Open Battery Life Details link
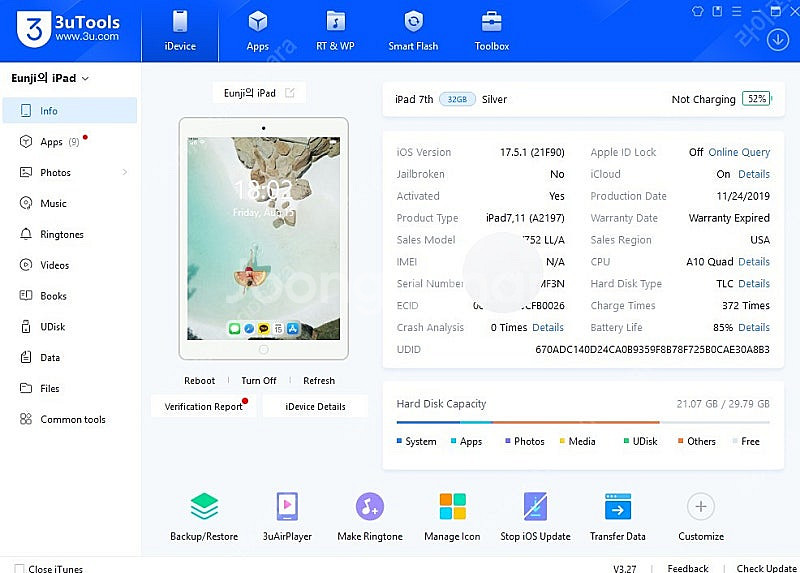Image resolution: width=800 pixels, height=573 pixels. (x=754, y=328)
